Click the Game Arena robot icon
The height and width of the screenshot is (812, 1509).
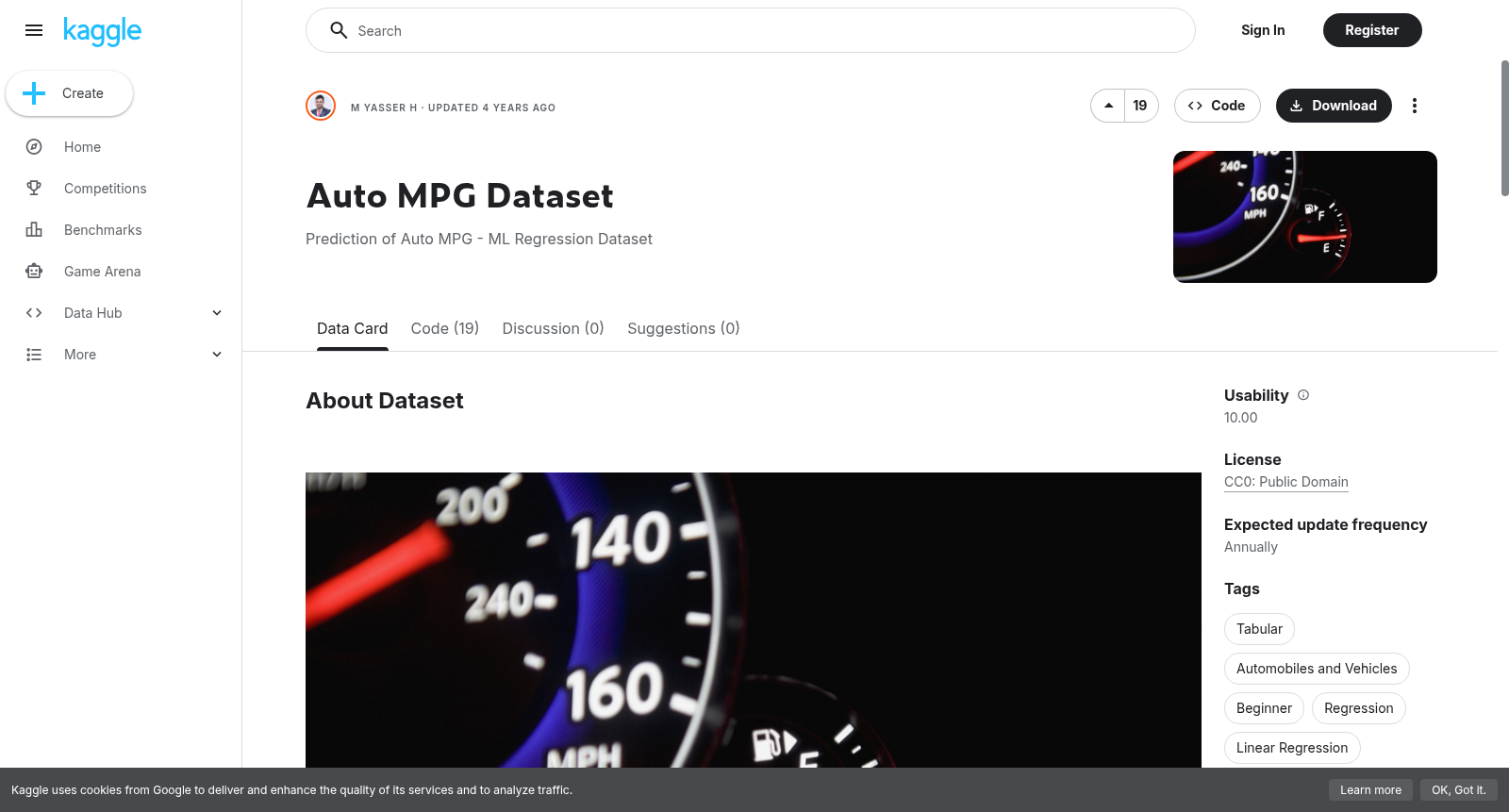(x=34, y=272)
